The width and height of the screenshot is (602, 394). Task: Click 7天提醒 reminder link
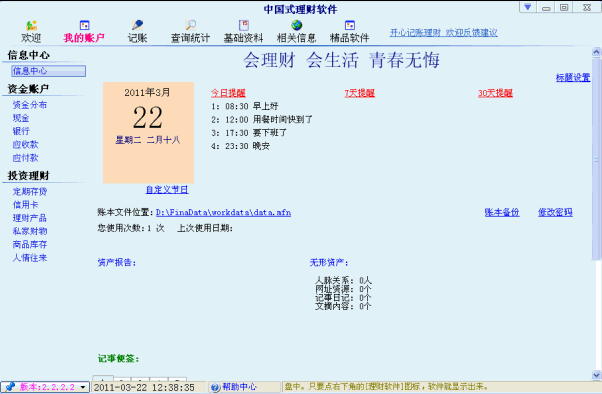pos(359,93)
